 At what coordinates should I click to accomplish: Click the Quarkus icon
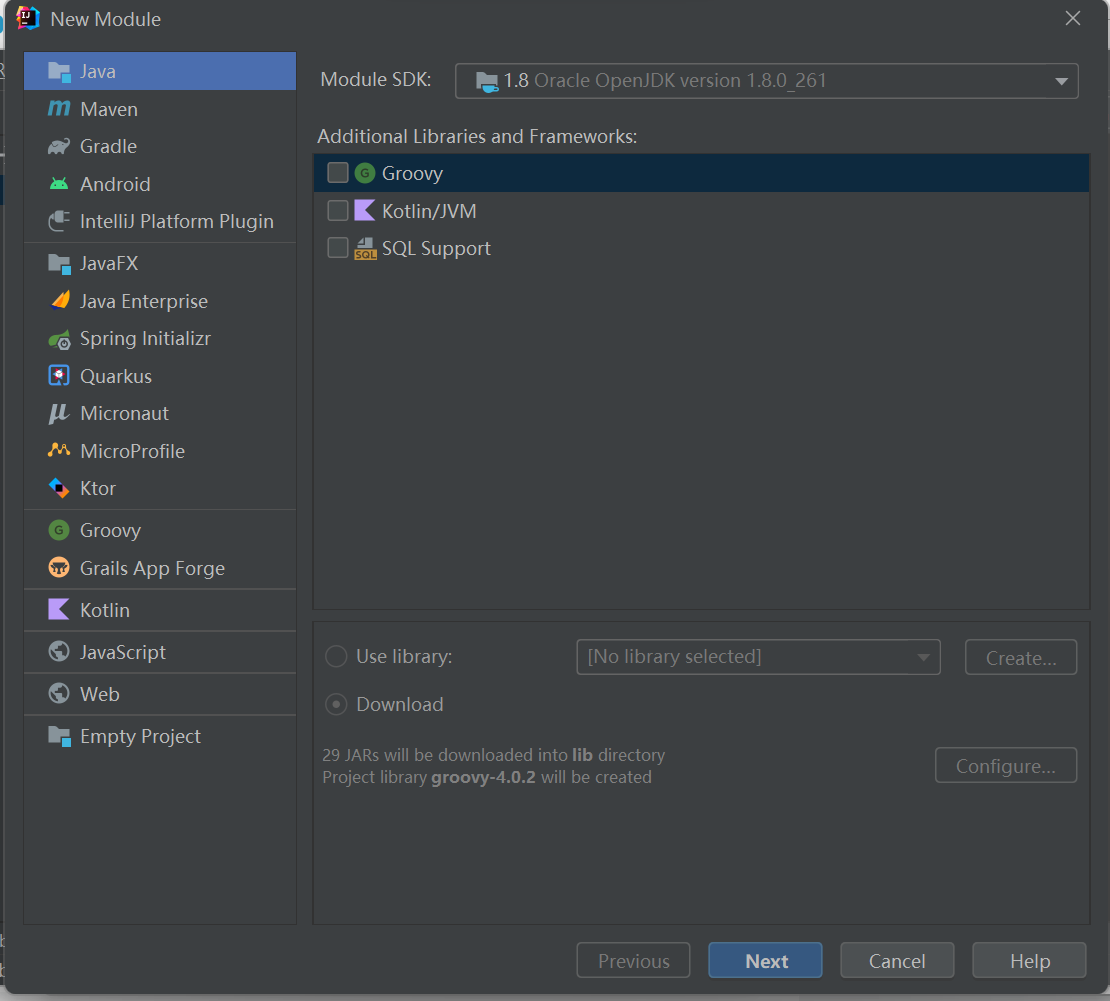click(x=59, y=375)
